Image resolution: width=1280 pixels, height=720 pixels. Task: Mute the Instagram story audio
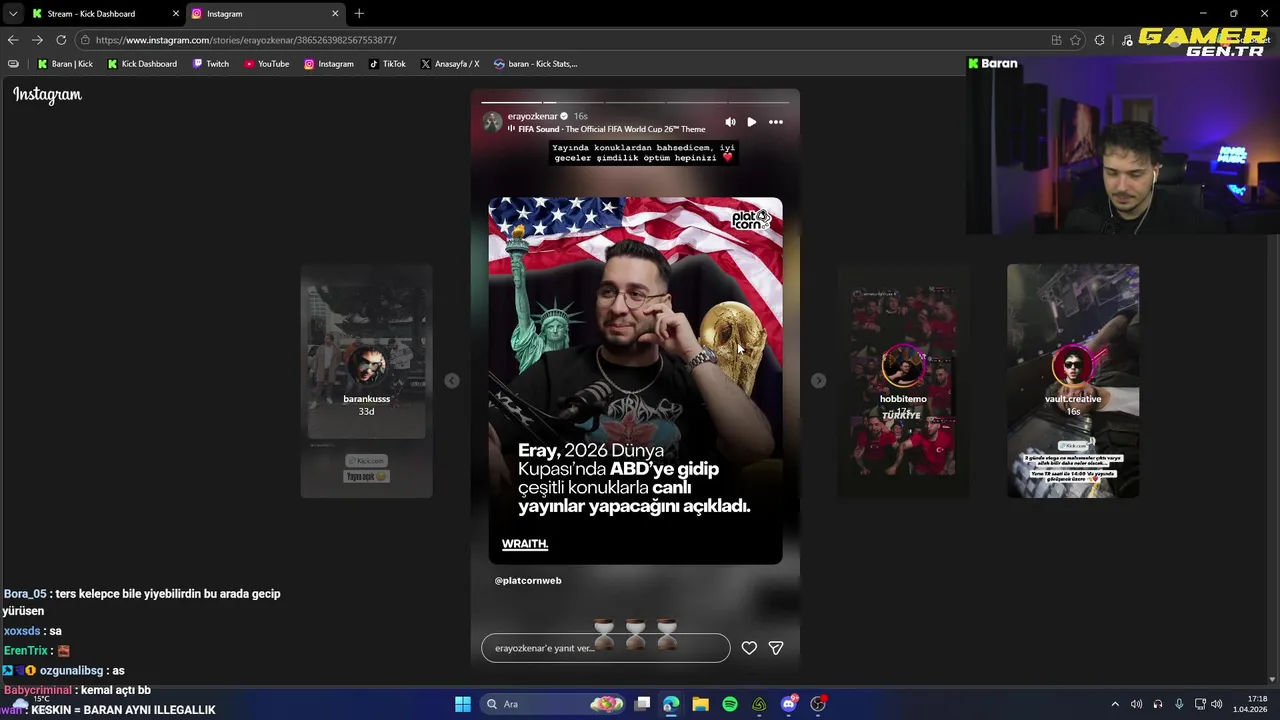(x=730, y=122)
